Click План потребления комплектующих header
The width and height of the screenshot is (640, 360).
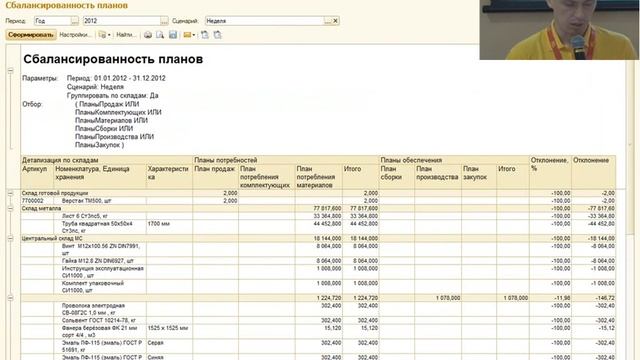click(x=267, y=176)
